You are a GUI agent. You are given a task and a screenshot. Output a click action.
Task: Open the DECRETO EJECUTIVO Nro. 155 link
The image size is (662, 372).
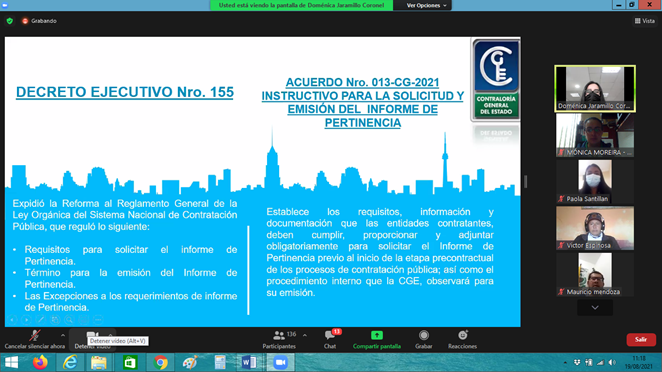tap(125, 92)
